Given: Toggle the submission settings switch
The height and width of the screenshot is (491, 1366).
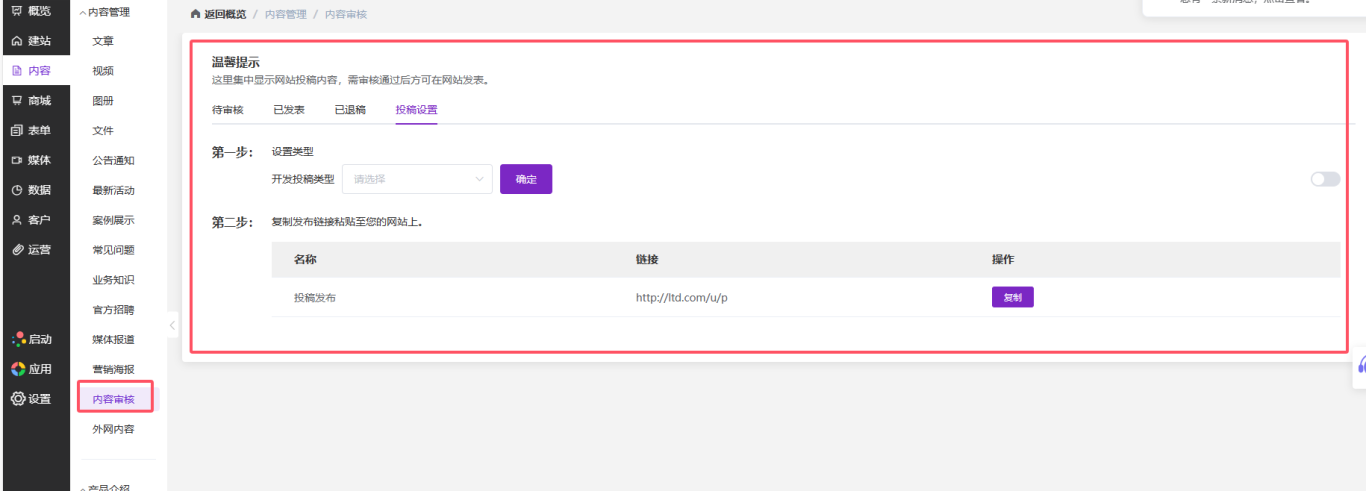Looking at the screenshot, I should (1325, 179).
